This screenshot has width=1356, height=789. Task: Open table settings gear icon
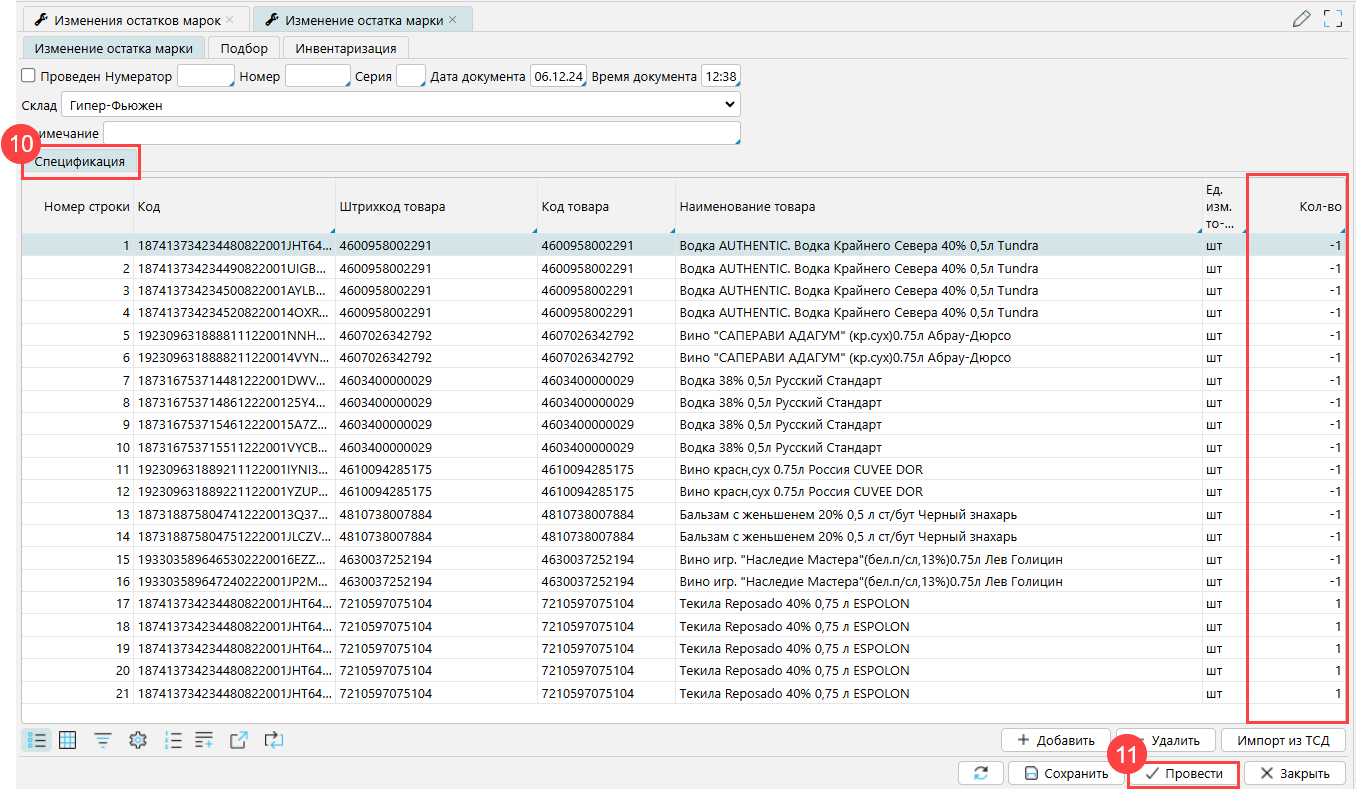[x=138, y=740]
